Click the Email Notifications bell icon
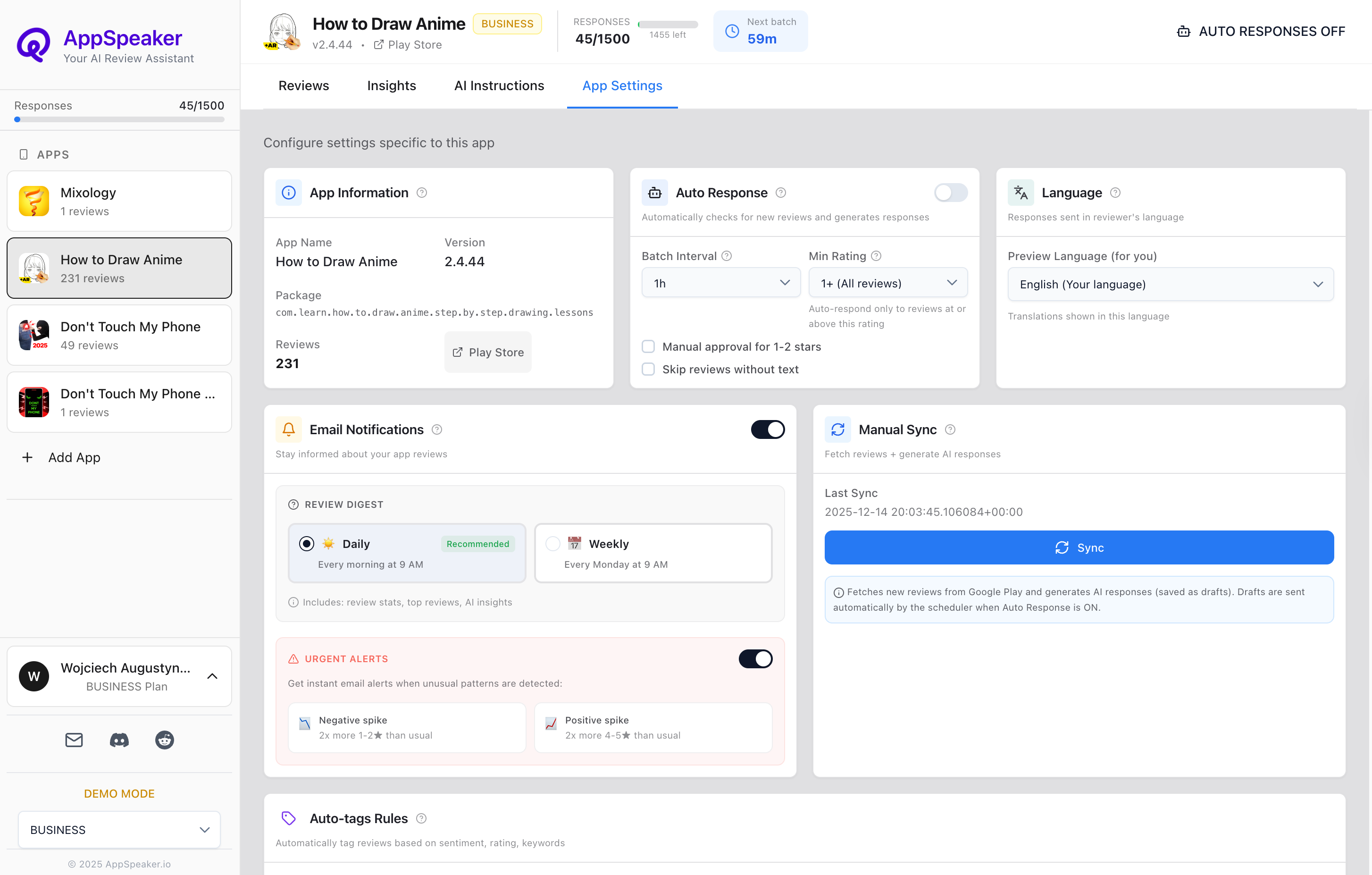This screenshot has width=1372, height=875. [289, 429]
